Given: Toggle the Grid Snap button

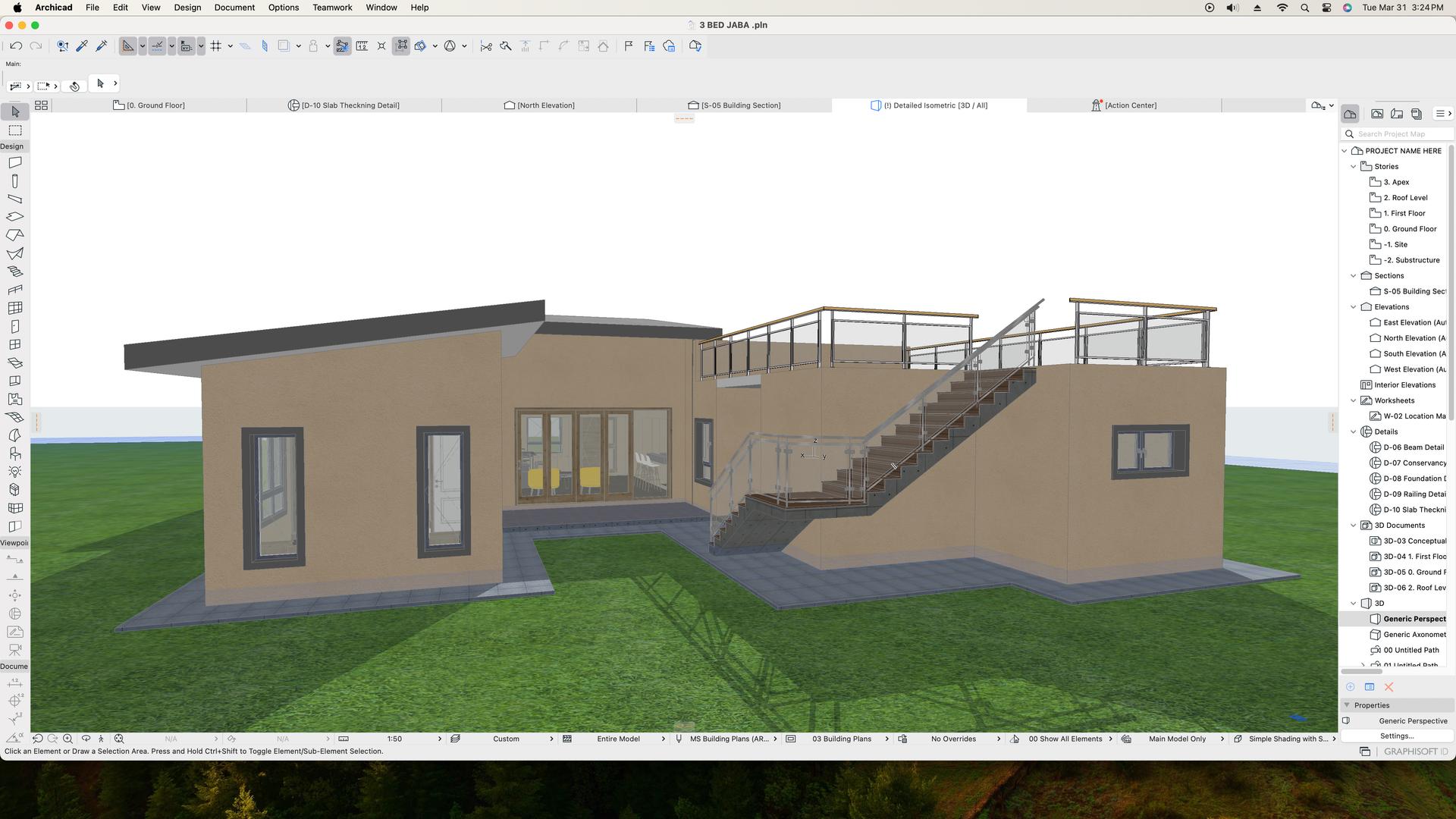Looking at the screenshot, I should tap(216, 46).
